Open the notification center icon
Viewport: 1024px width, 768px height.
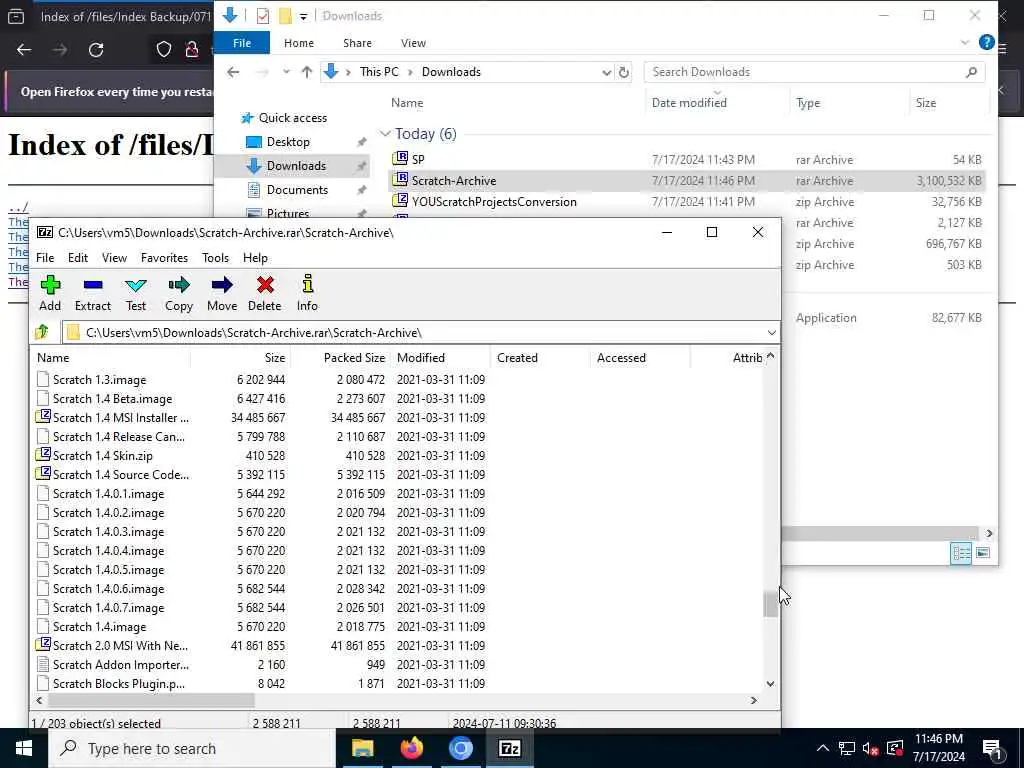point(993,748)
